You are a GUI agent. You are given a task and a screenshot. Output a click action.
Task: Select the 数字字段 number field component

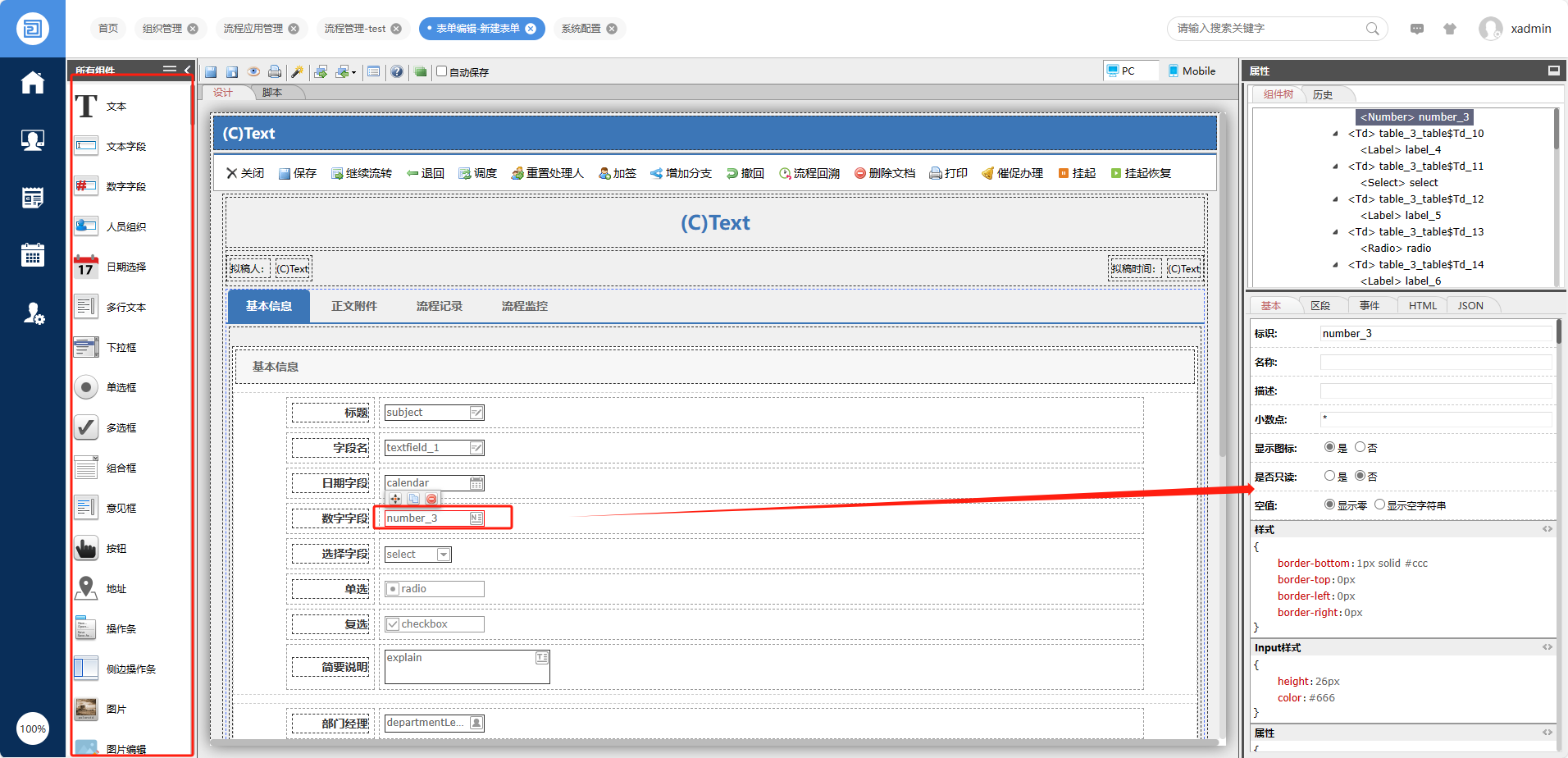(86, 186)
